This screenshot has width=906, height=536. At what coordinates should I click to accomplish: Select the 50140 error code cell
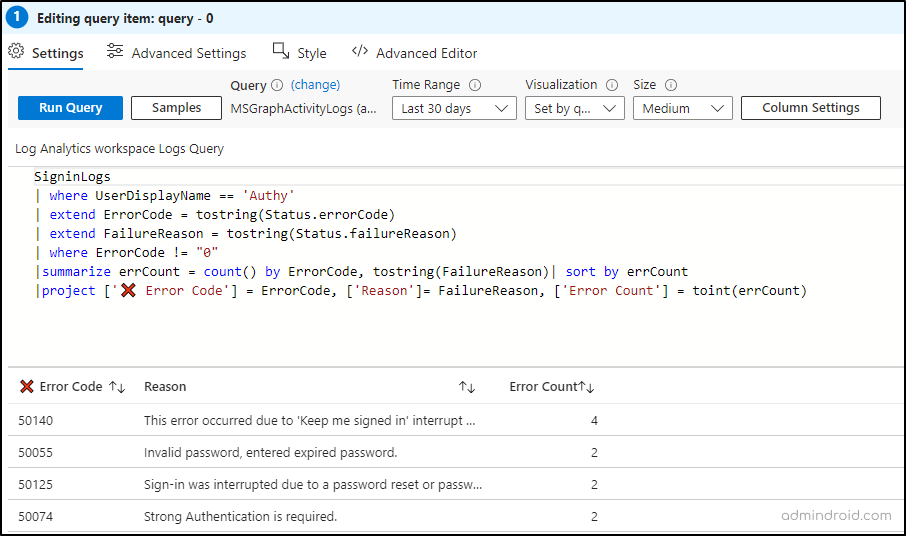click(35, 420)
